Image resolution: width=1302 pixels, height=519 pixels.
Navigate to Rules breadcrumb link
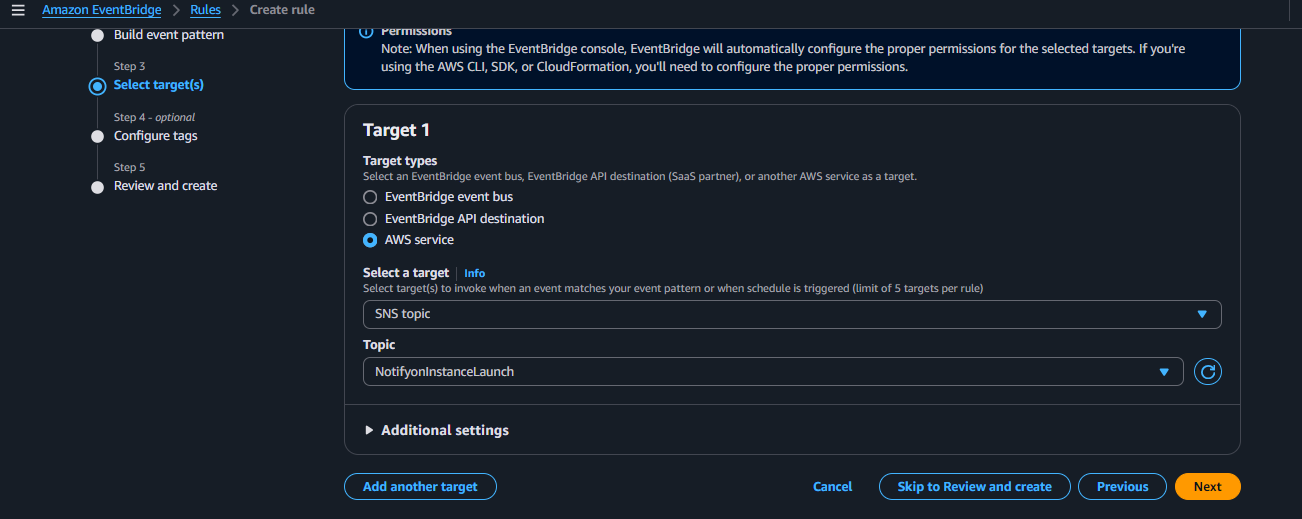[205, 10]
